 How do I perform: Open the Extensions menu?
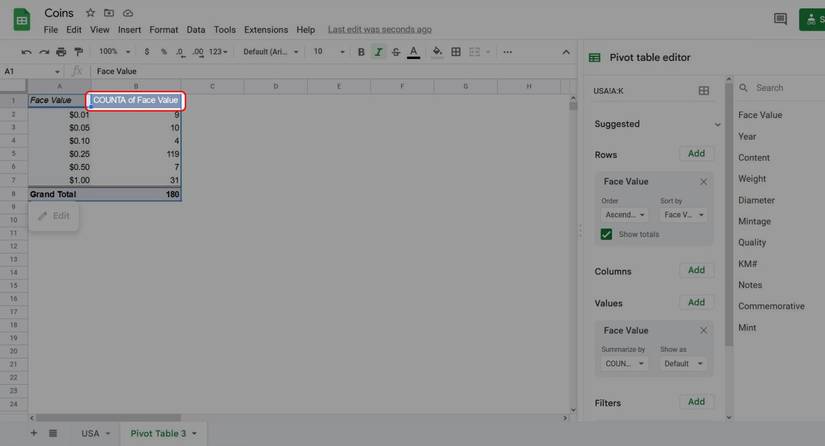[265, 30]
